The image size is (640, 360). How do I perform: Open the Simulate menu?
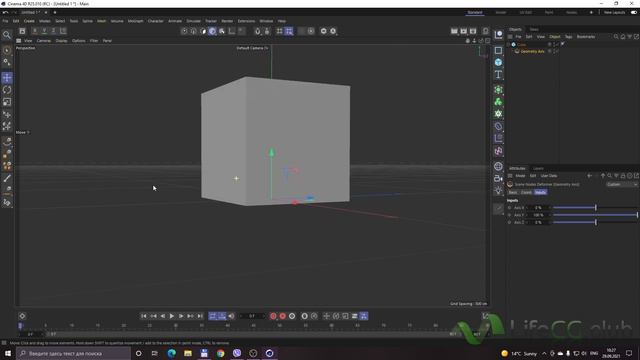tap(193, 21)
